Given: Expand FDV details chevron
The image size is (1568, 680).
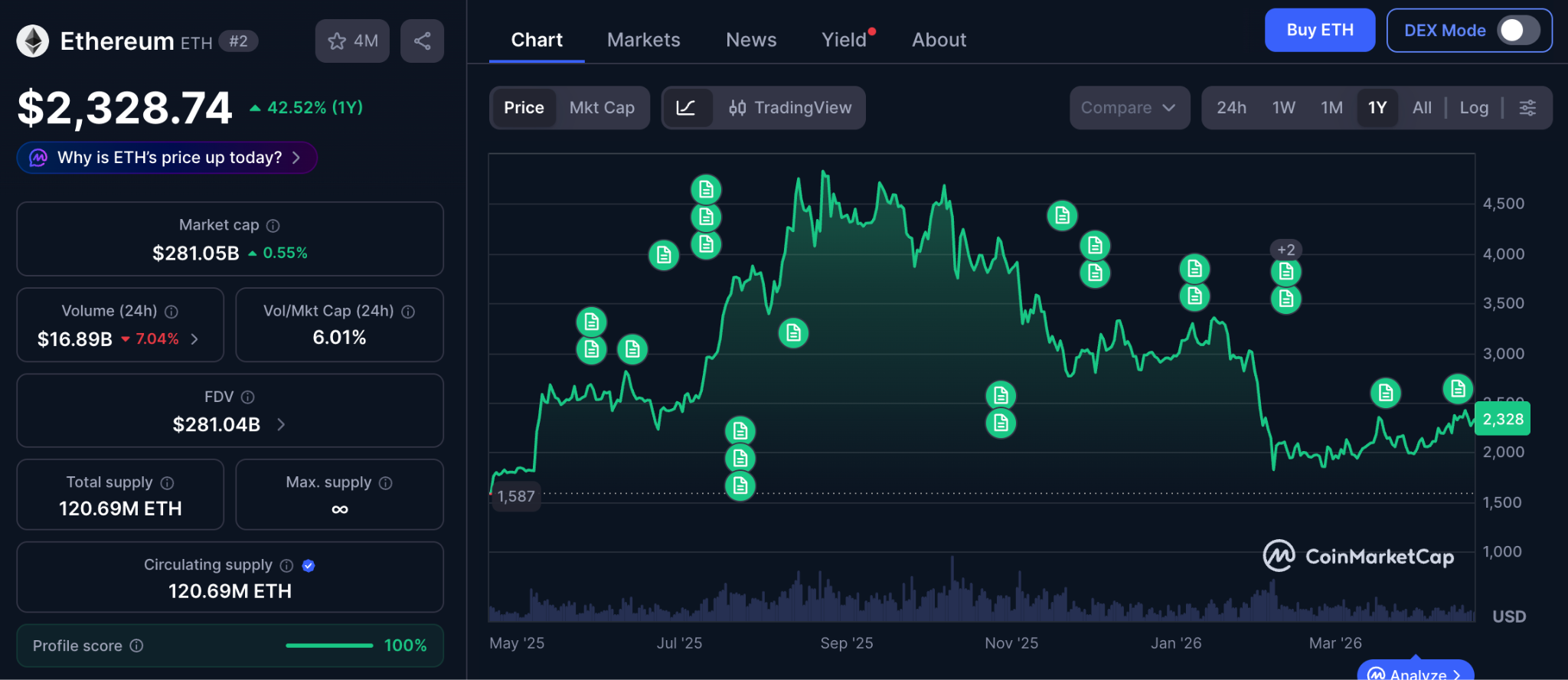Looking at the screenshot, I should click(281, 424).
